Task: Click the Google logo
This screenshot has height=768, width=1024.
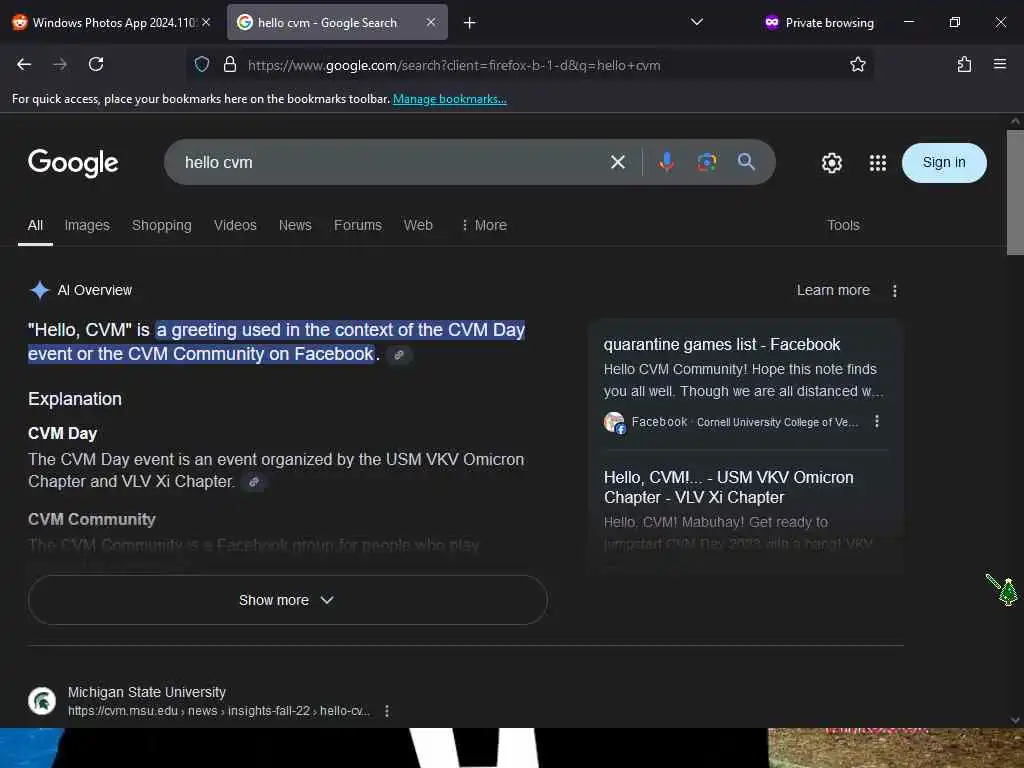Action: point(73,163)
